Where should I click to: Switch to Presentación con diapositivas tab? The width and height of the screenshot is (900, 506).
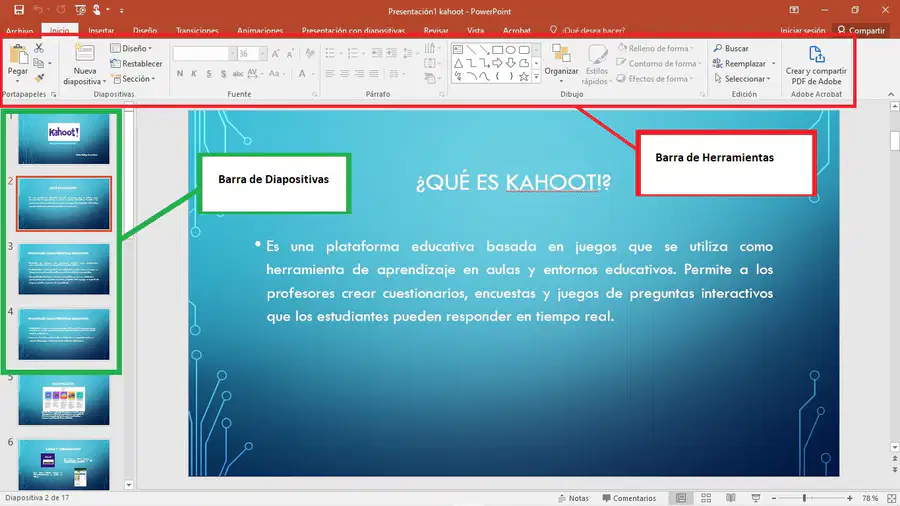coord(353,30)
